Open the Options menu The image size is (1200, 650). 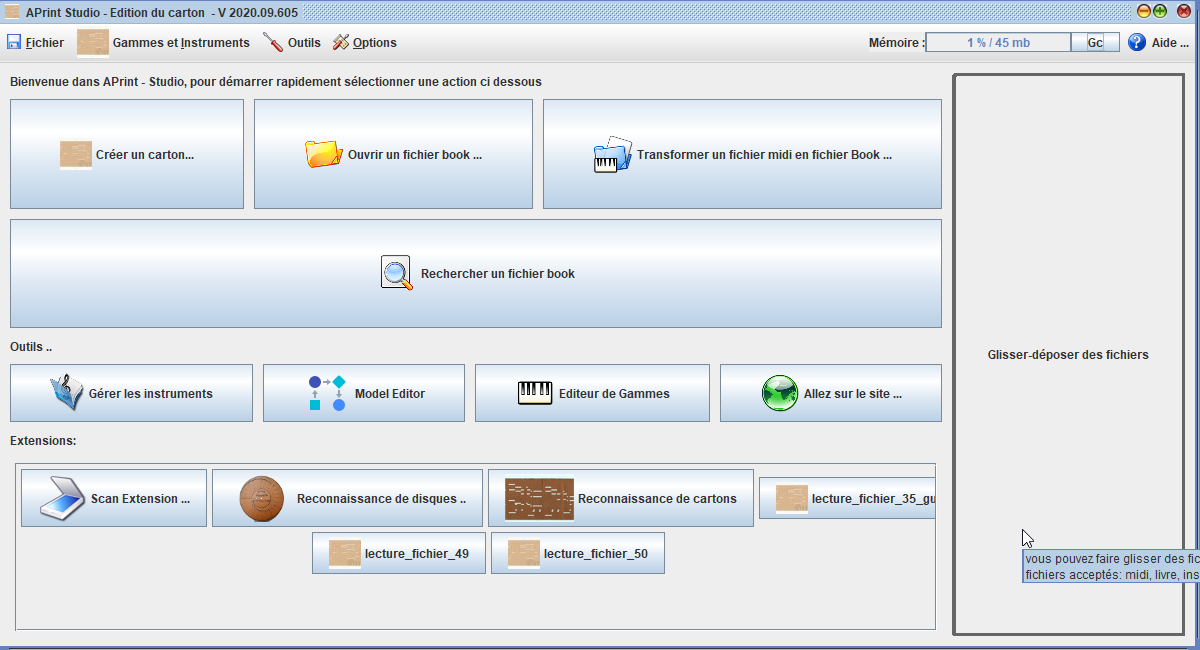365,43
